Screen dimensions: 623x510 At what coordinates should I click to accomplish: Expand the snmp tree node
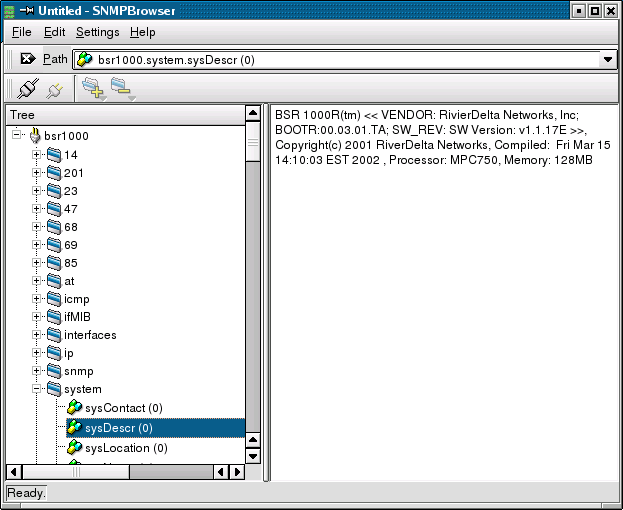coord(36,371)
